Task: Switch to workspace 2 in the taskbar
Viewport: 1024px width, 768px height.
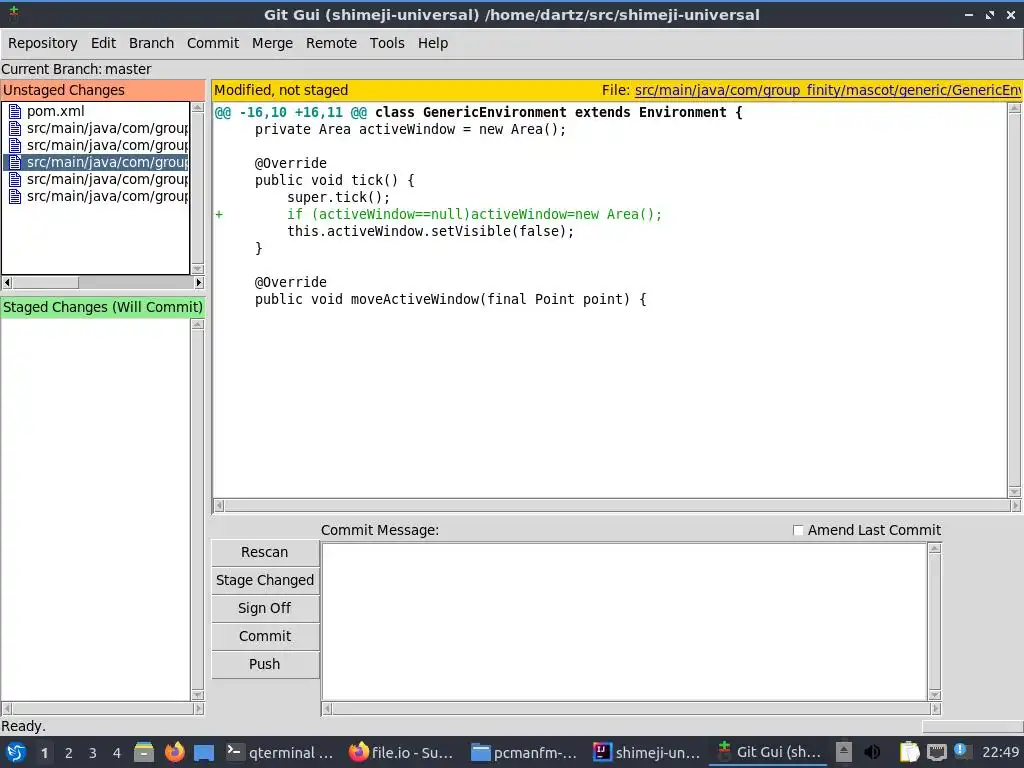Action: pos(69,753)
